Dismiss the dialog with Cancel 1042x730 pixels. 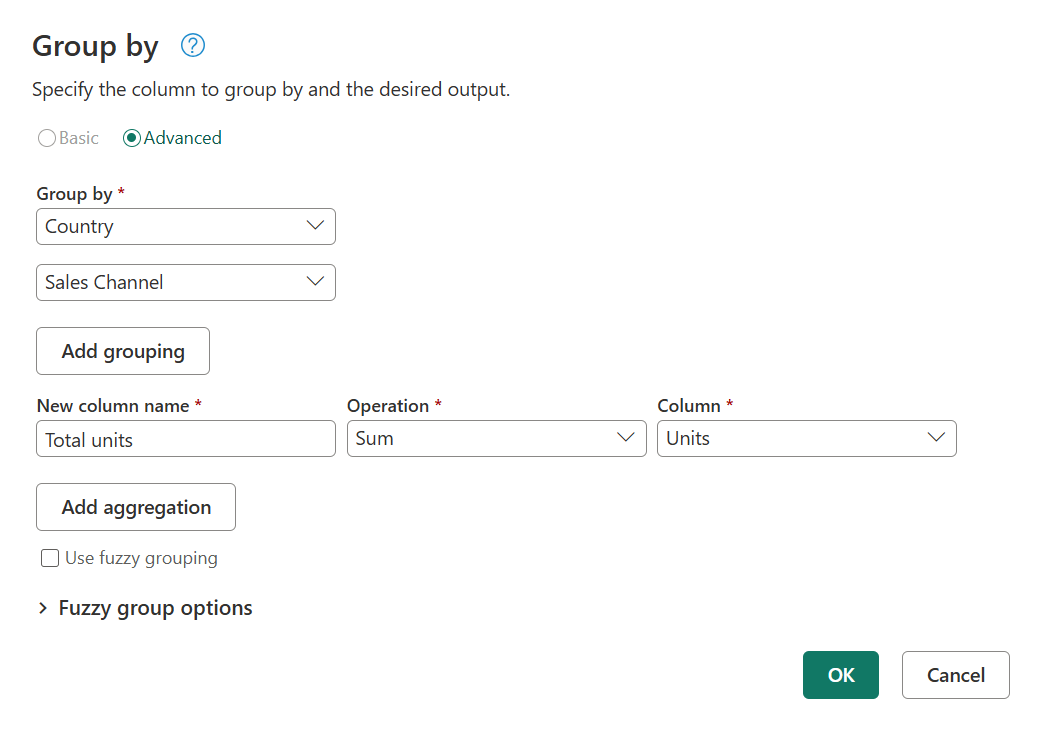[955, 675]
